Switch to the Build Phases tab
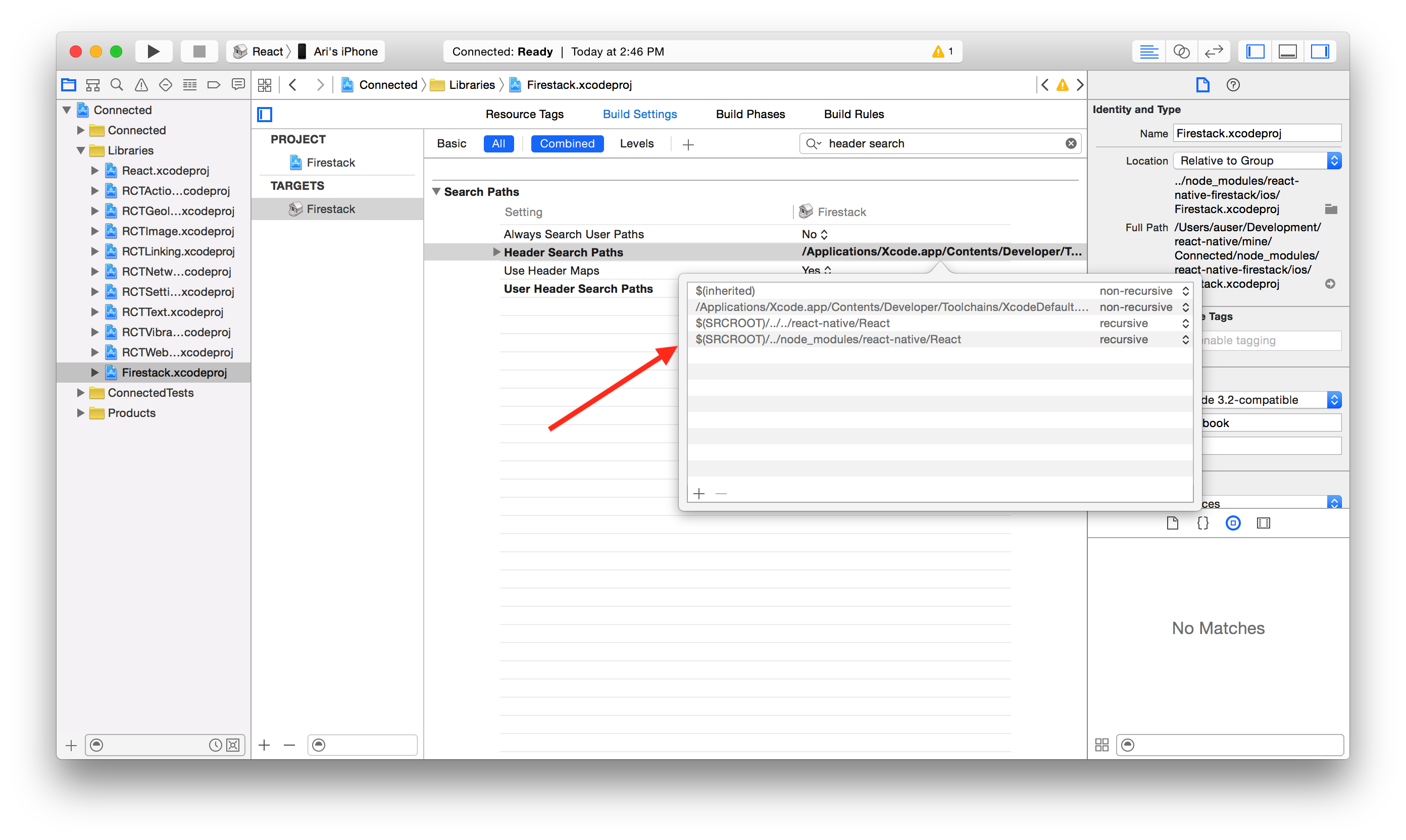 (750, 115)
